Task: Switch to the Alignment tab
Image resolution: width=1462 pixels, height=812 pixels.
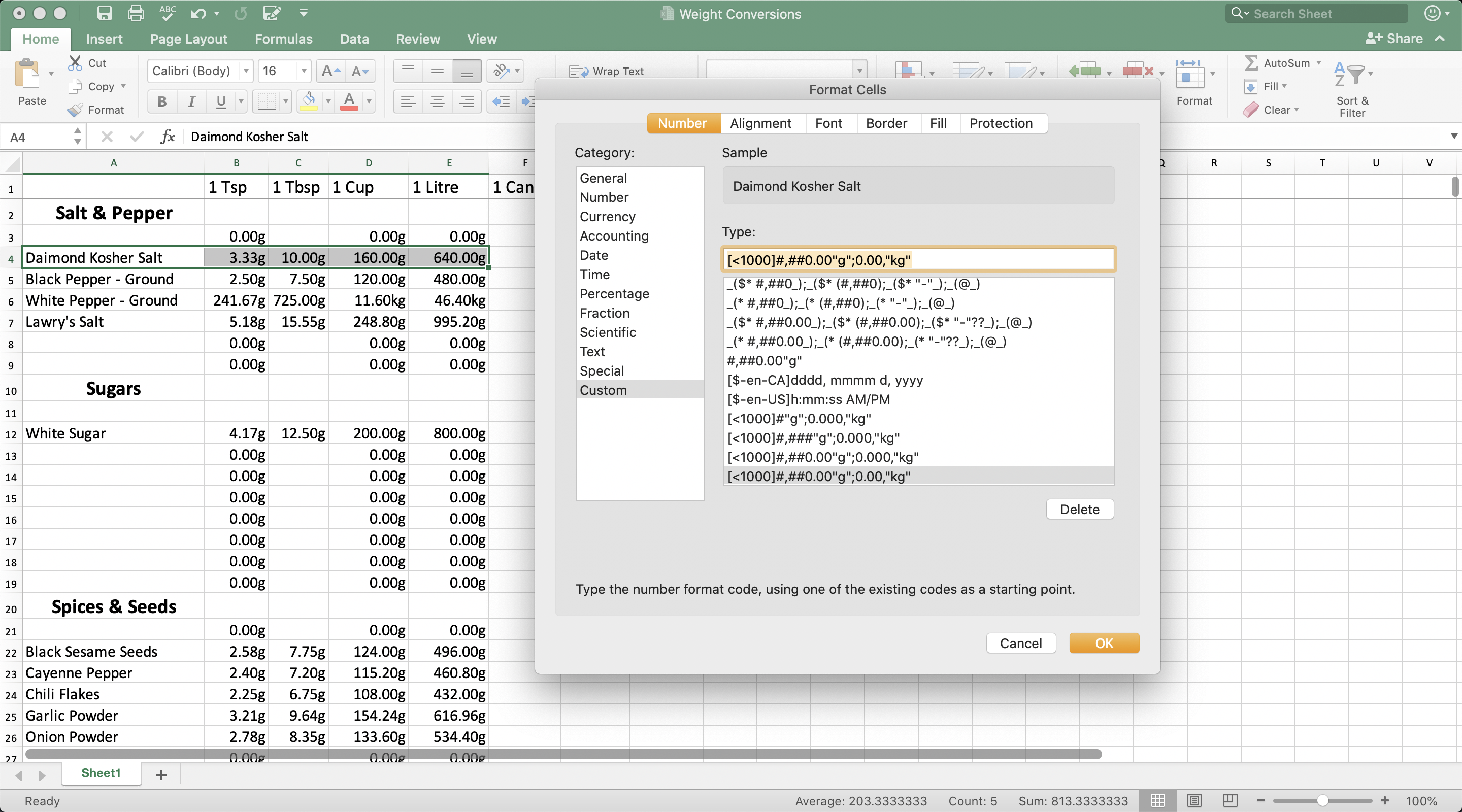Action: tap(760, 123)
